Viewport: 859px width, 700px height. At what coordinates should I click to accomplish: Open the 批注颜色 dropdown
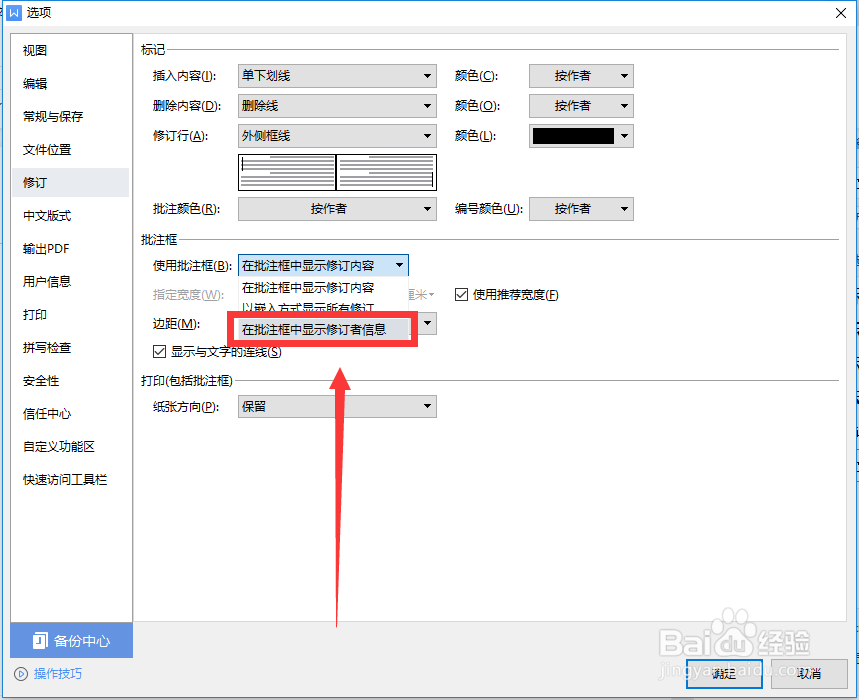337,209
